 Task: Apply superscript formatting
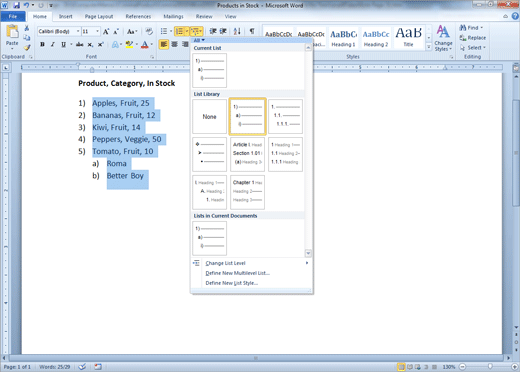100,44
